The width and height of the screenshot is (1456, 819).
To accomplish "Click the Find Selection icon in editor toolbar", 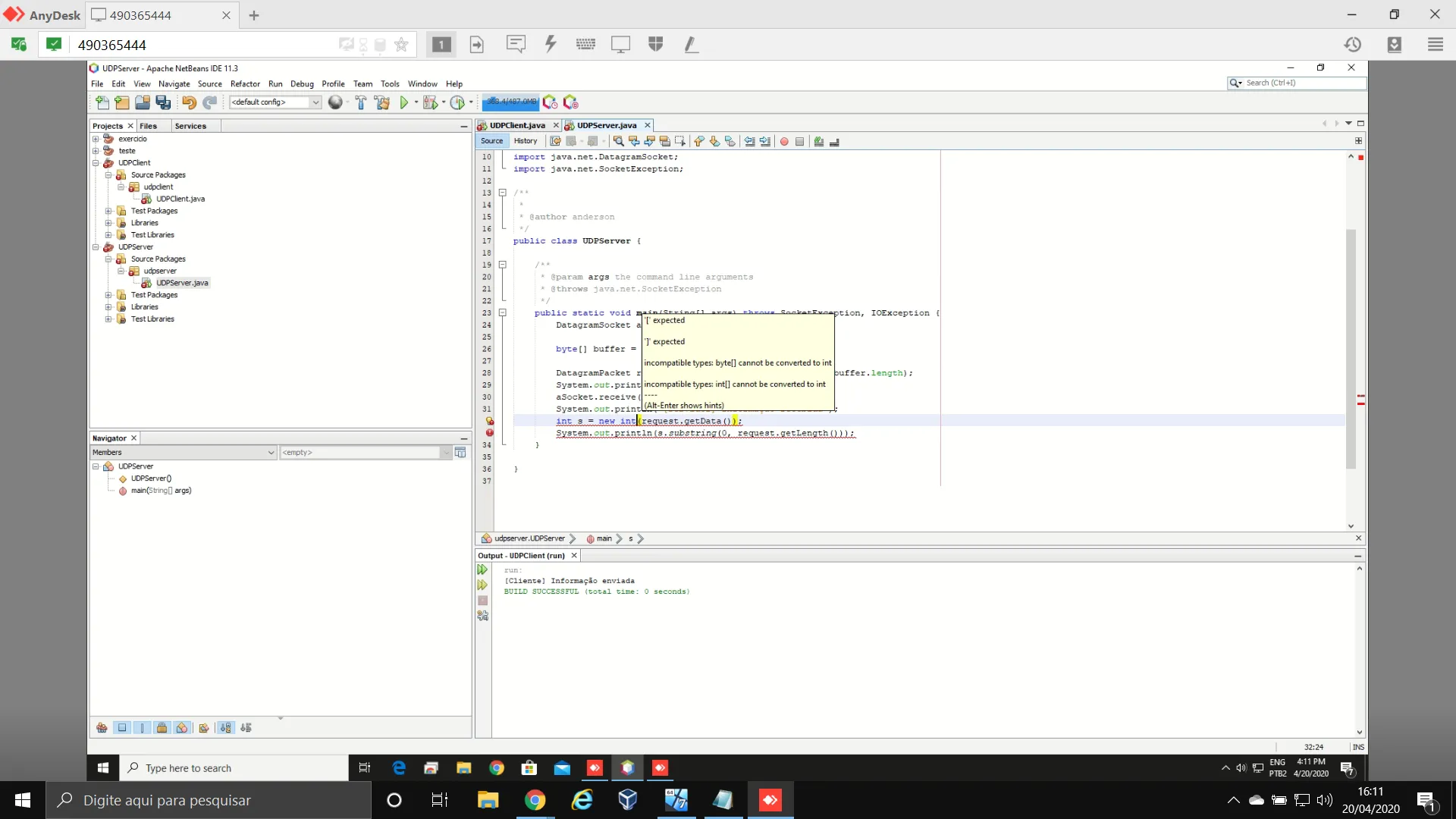I will (619, 141).
